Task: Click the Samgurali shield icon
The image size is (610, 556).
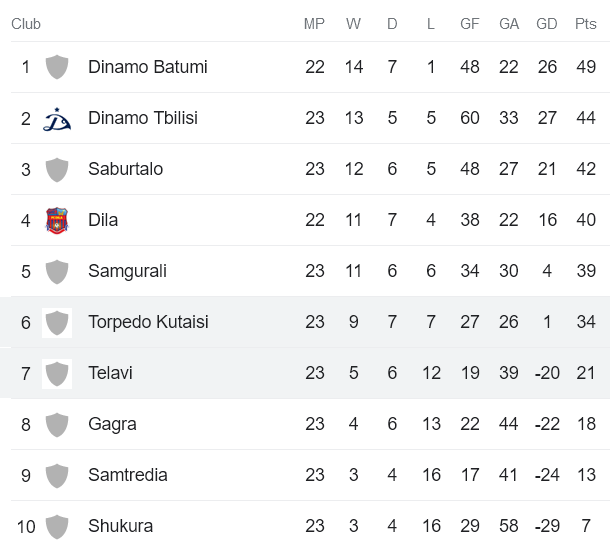Action: click(x=57, y=272)
